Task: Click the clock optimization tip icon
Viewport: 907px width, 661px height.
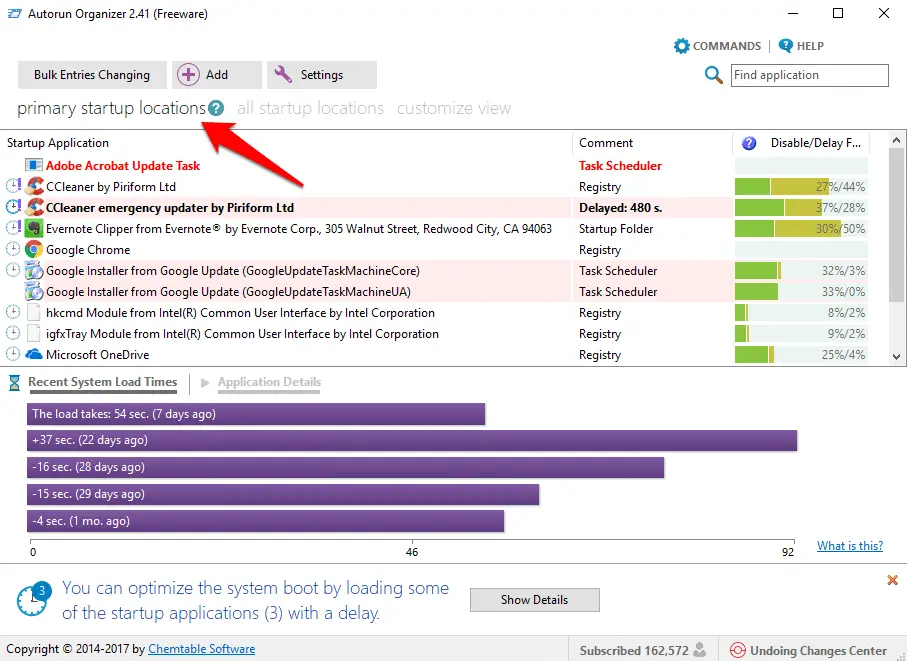Action: pos(34,599)
